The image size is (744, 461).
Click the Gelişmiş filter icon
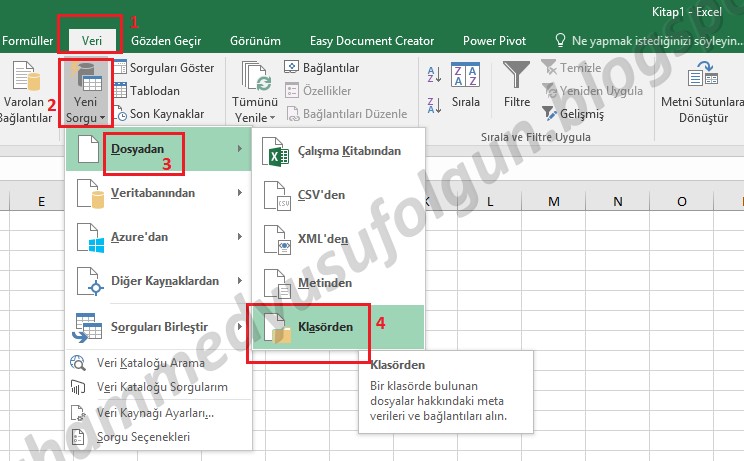pyautogui.click(x=549, y=113)
